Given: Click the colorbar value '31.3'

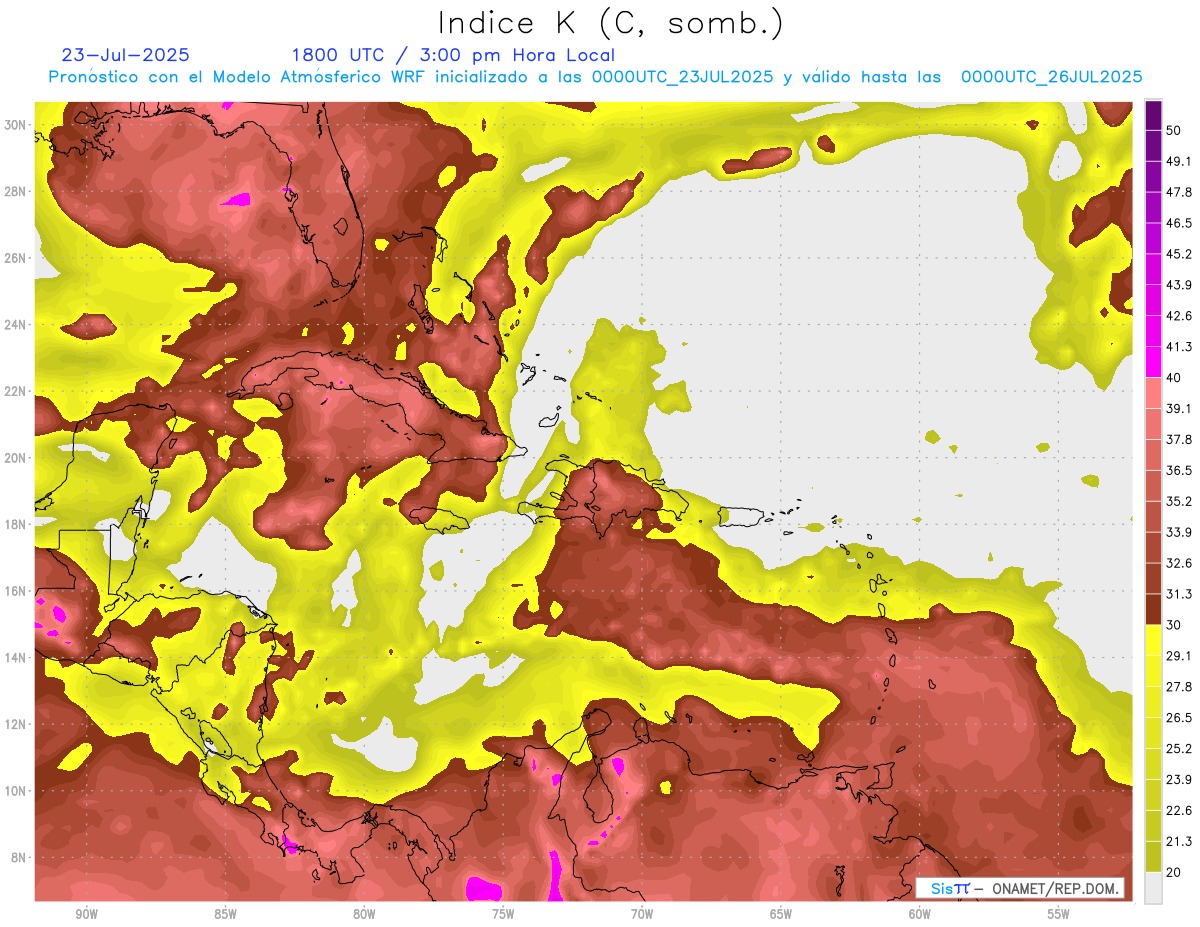Looking at the screenshot, I should [x=1179, y=594].
